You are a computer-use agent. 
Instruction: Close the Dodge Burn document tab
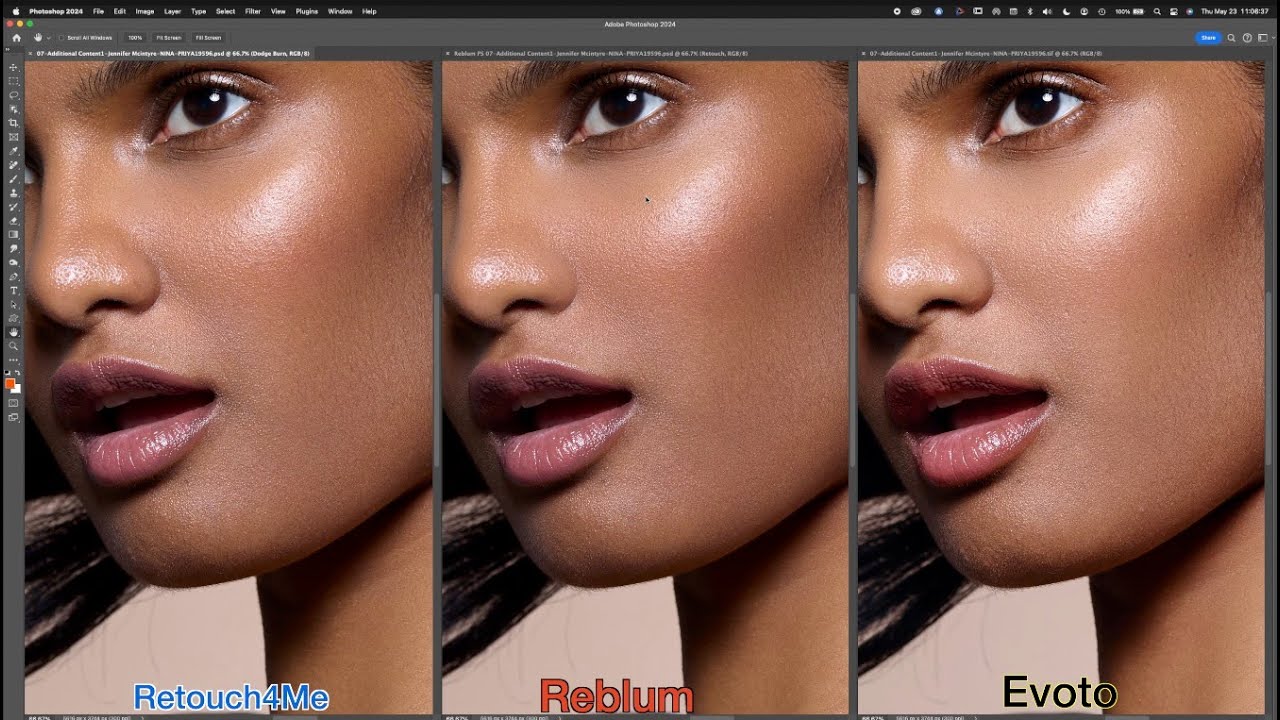click(30, 53)
